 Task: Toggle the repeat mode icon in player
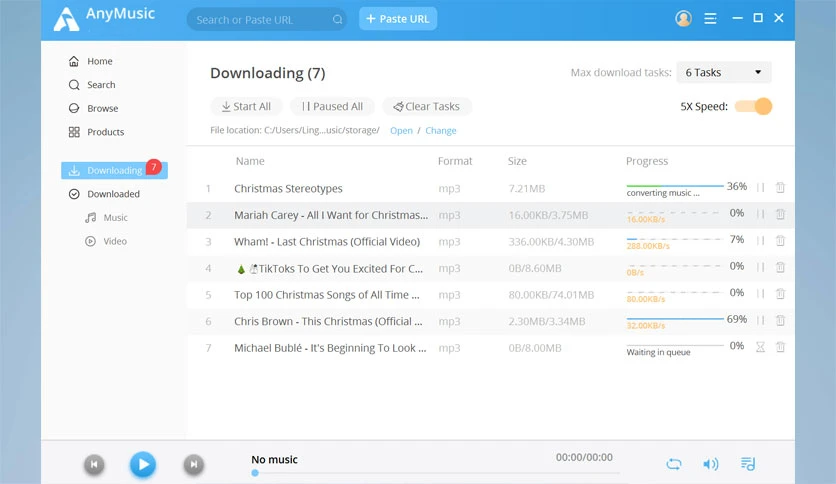pos(674,464)
